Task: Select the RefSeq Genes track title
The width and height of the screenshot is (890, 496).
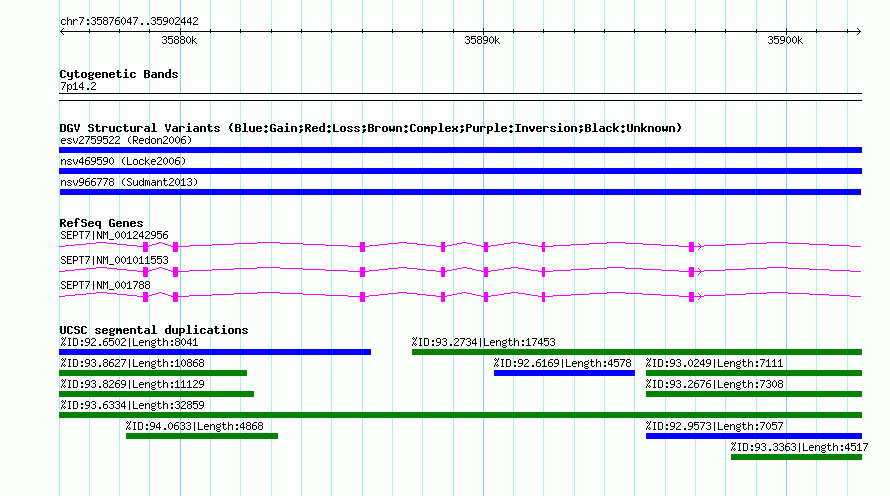Action: tap(101, 223)
